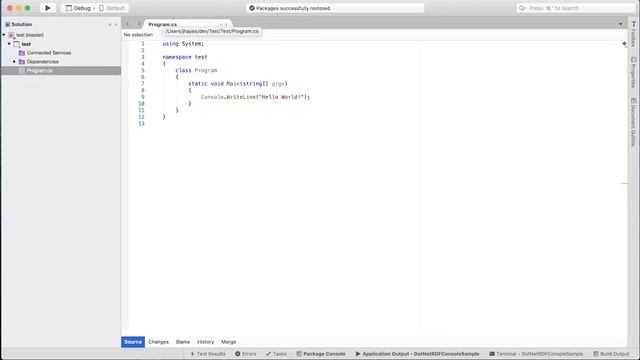Open the Build Output pad
This screenshot has height=360, width=640.
click(x=611, y=354)
